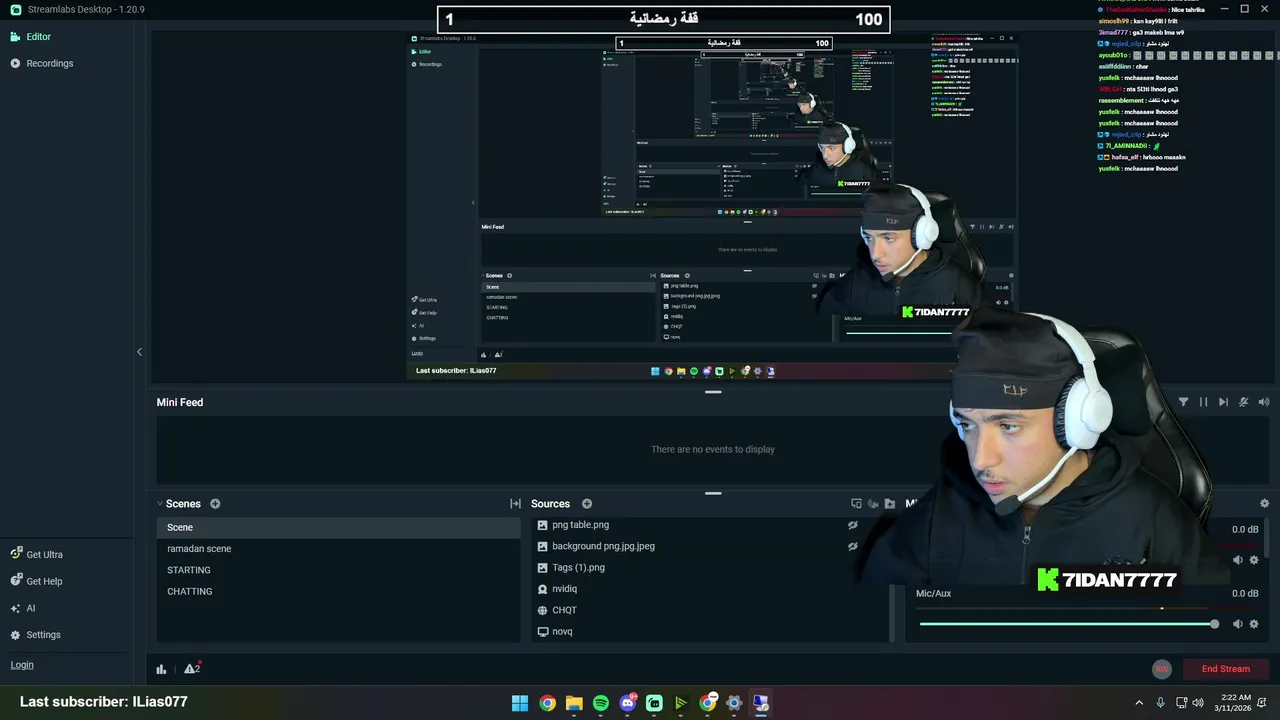Select the 'ramadan scene' scene
The width and height of the screenshot is (1280, 720).
click(x=338, y=549)
